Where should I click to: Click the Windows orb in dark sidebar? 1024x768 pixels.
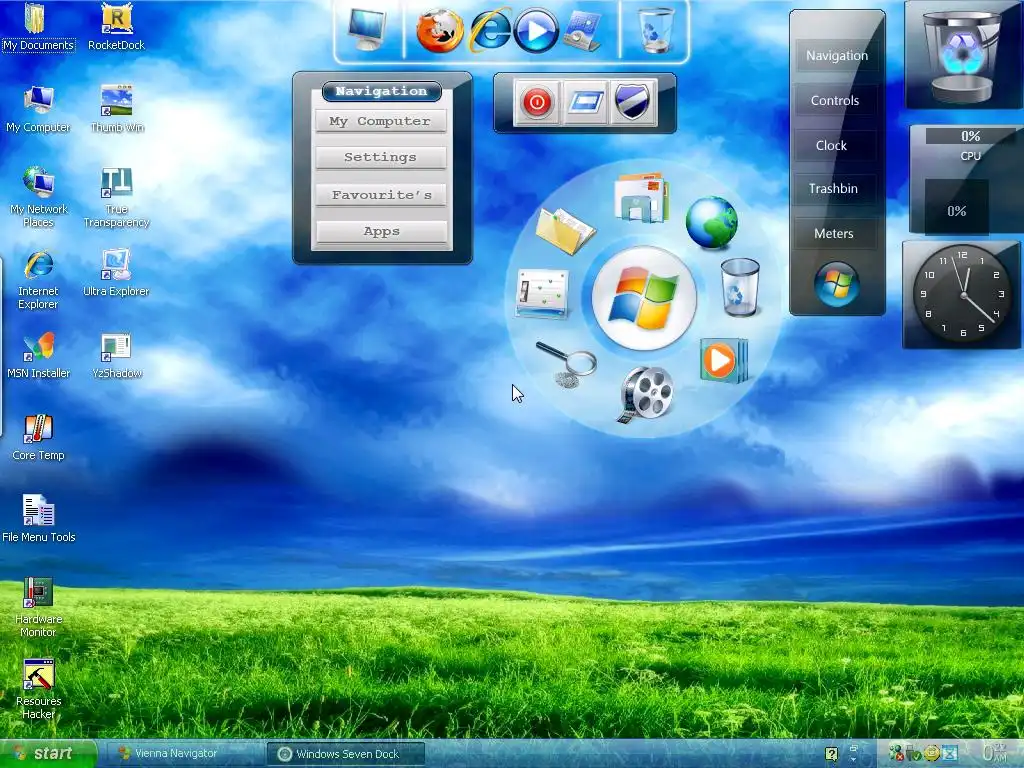coord(837,283)
